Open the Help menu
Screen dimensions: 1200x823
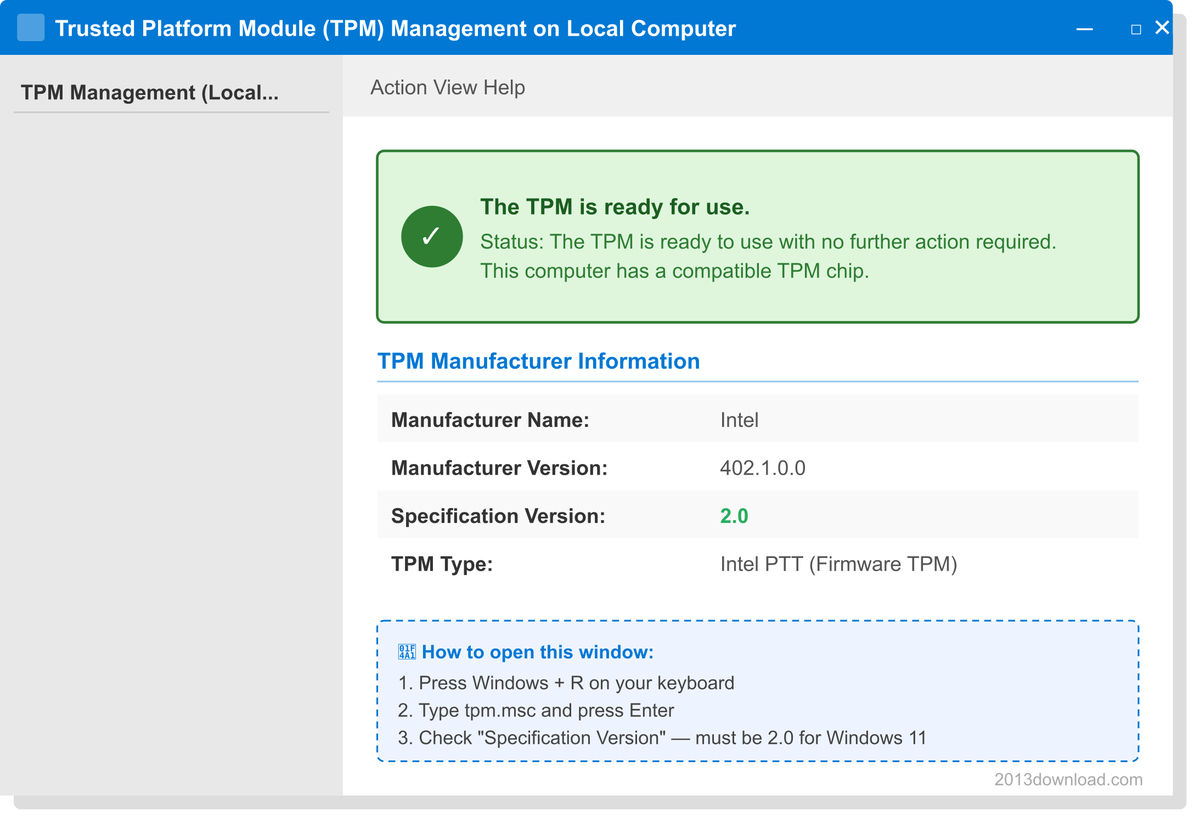click(x=504, y=88)
